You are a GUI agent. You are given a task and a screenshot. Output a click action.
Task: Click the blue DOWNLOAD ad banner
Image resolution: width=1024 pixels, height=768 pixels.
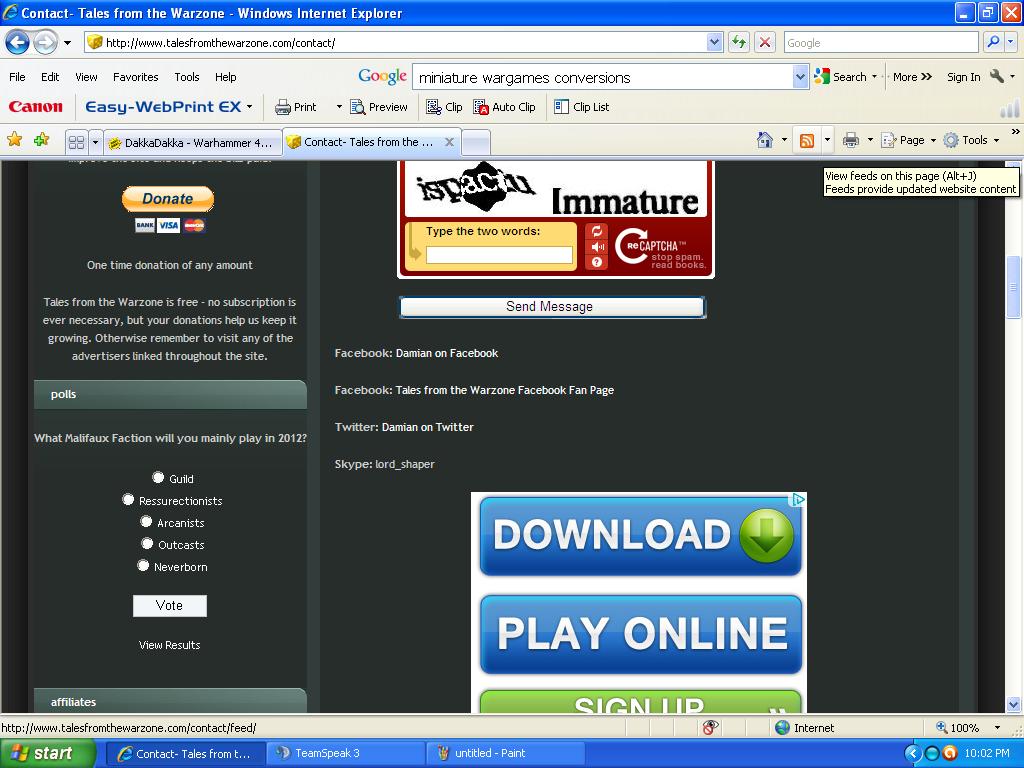640,536
